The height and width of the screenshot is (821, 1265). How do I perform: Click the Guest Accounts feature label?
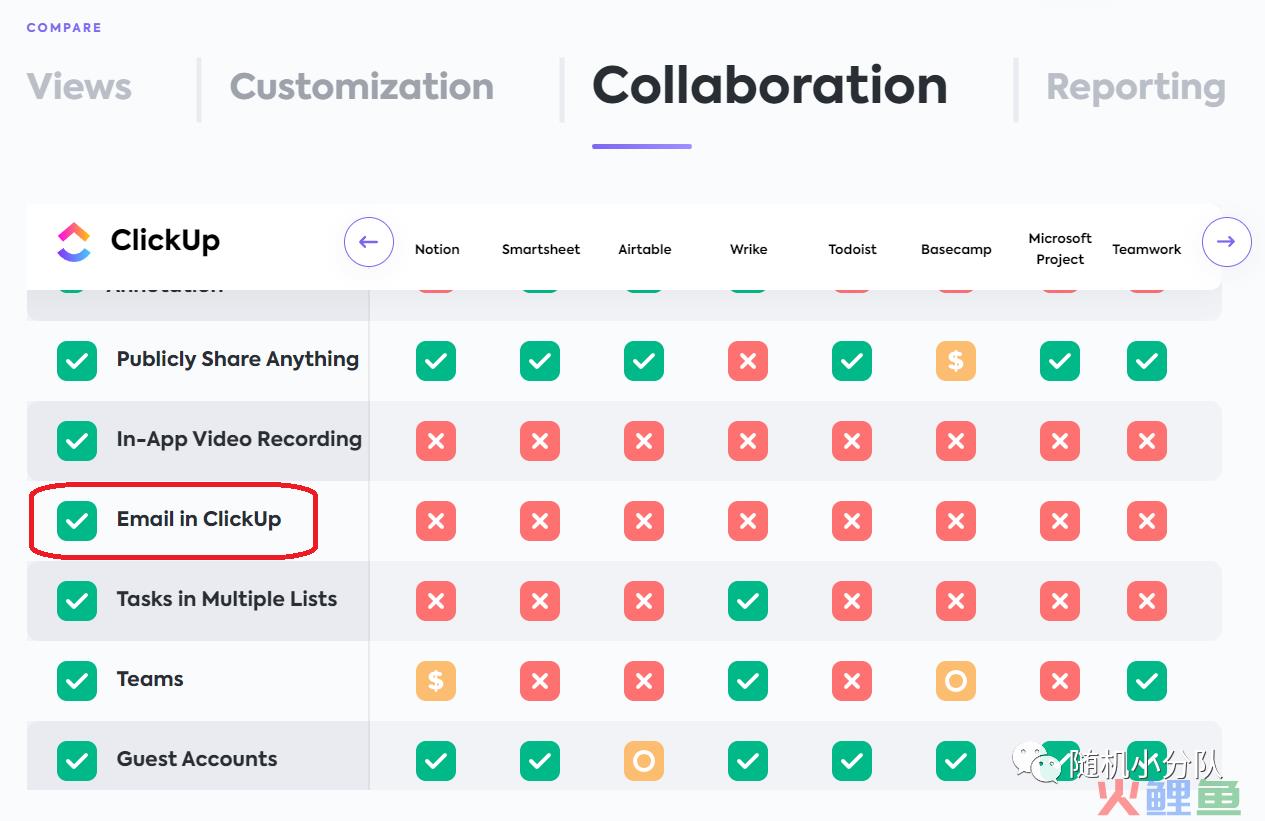pos(197,759)
